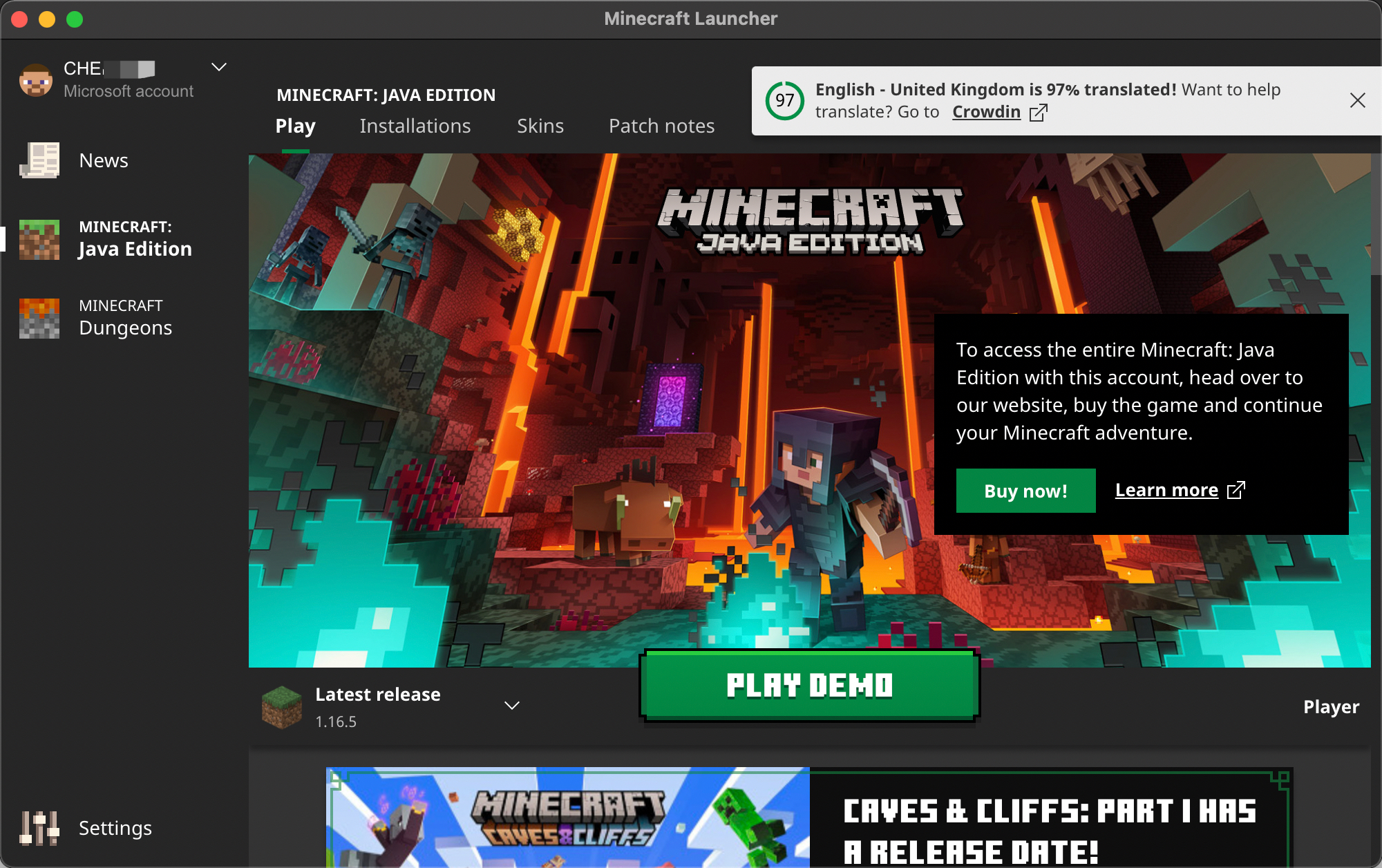This screenshot has height=868, width=1382.
Task: Expand the account dropdown chevron
Action: pyautogui.click(x=219, y=67)
